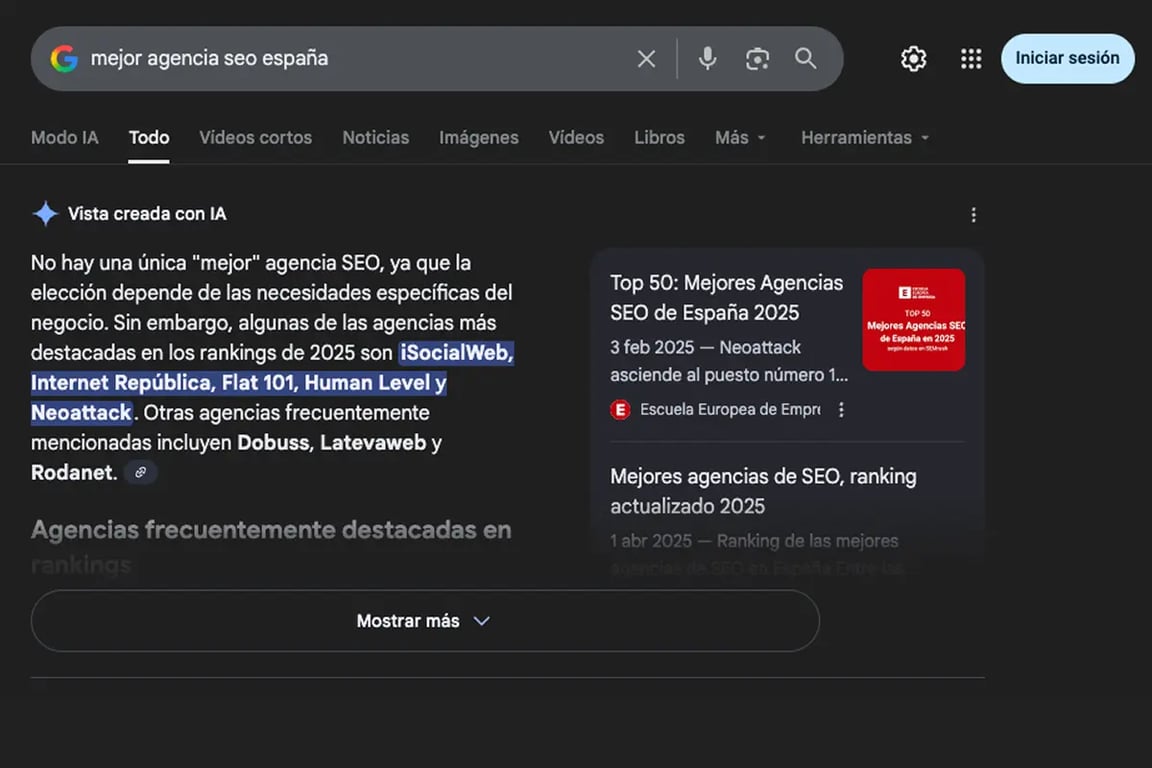Open the Top 50 Mejores Agencias SEO result

(727, 298)
